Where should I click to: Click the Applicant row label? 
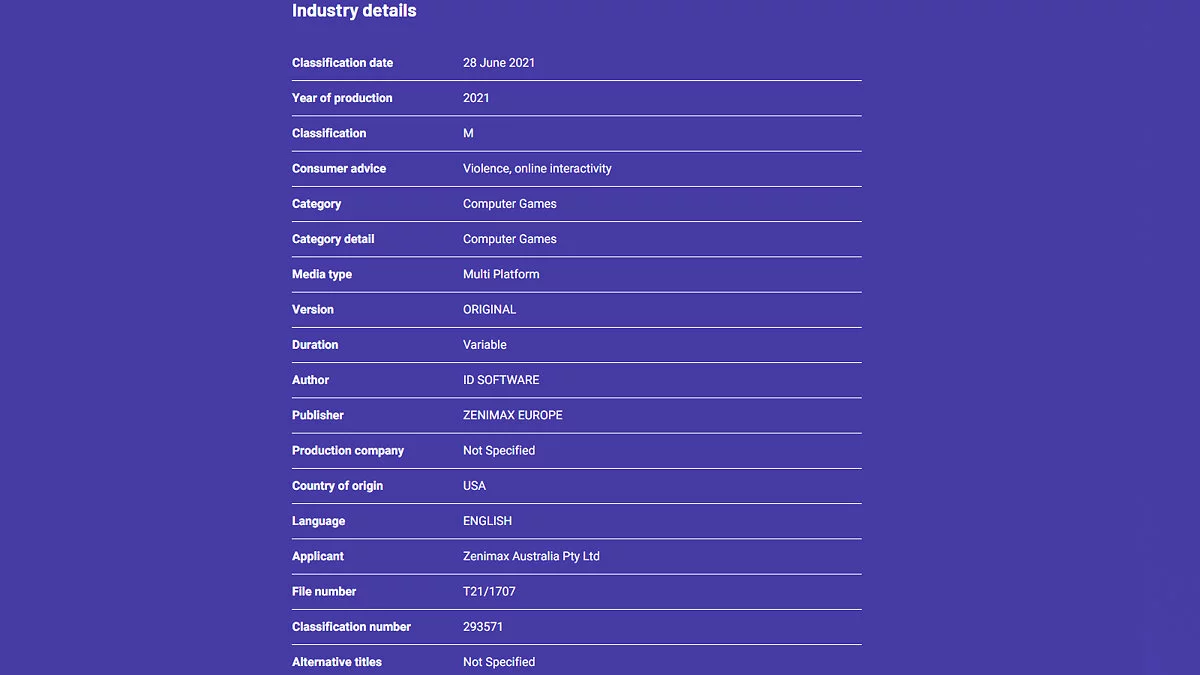[x=318, y=556]
